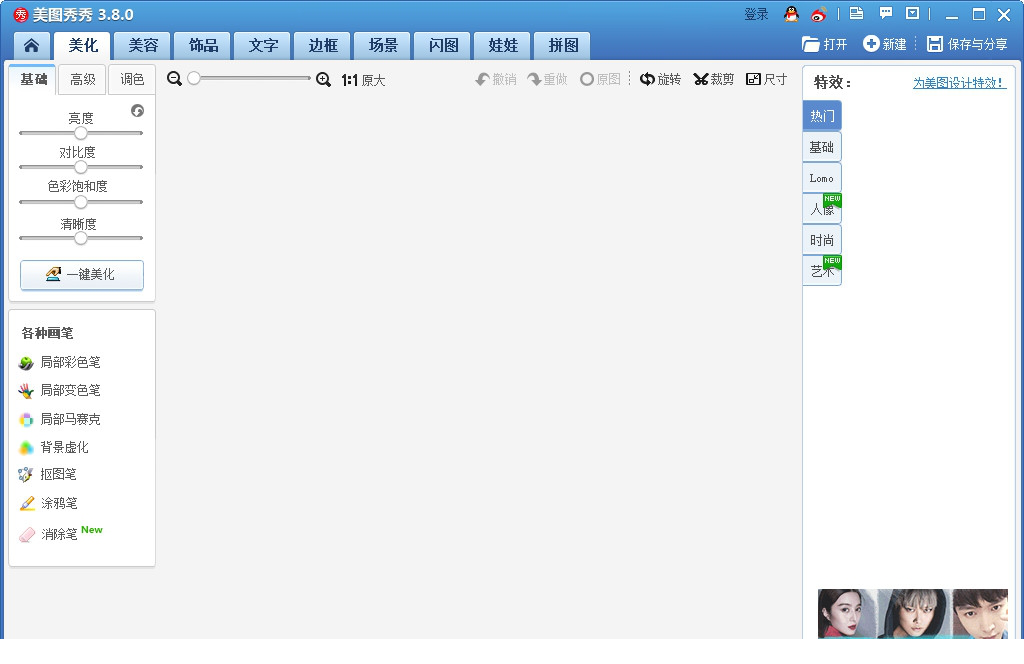Open the 尺寸 resize tool
1024x664 pixels.
766,79
